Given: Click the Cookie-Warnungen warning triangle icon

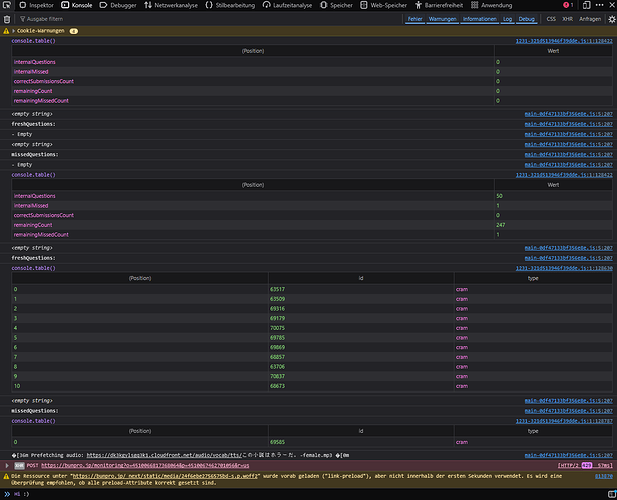Looking at the screenshot, I should (x=6, y=31).
